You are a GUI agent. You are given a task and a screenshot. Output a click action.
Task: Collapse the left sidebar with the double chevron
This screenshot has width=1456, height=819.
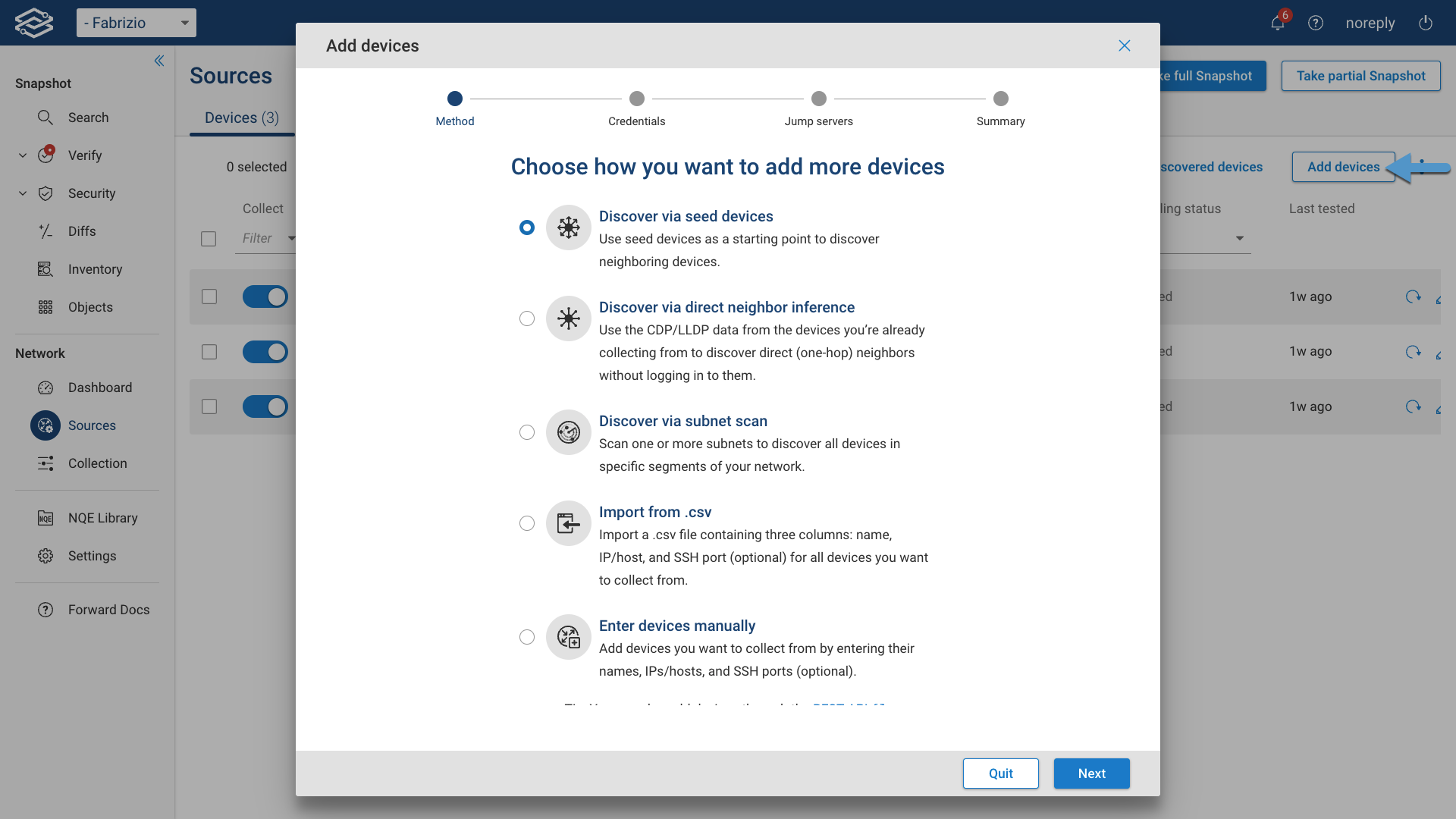click(x=159, y=61)
